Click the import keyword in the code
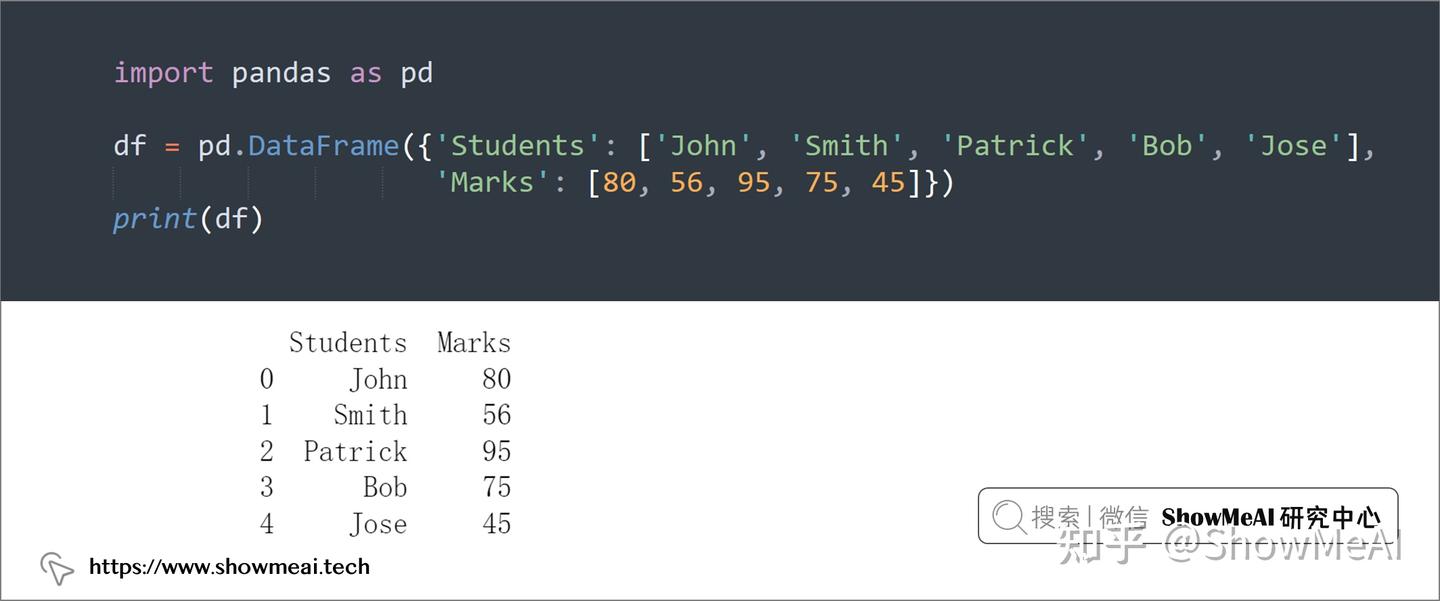Screen dimensions: 1440x601 tap(163, 73)
